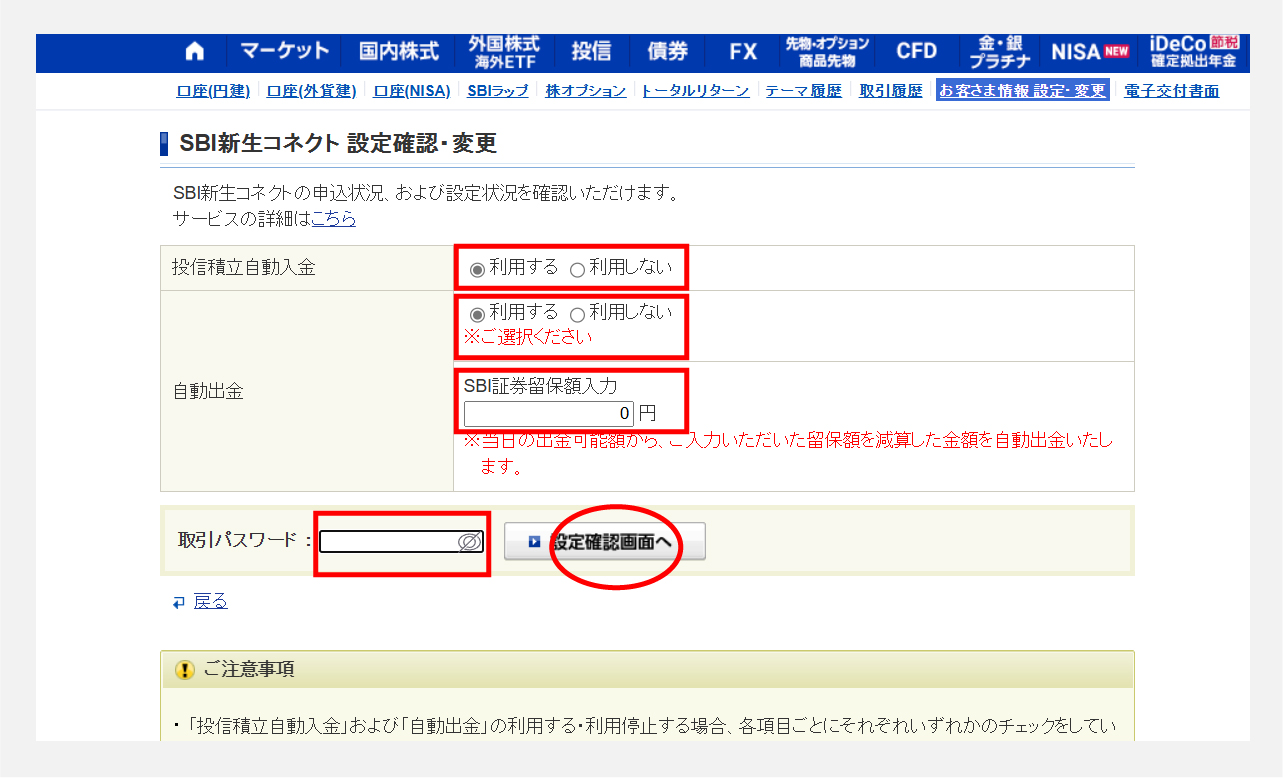Viewport: 1283px width, 778px height.
Task: Open the テーマ履歴 link
Action: coord(804,91)
